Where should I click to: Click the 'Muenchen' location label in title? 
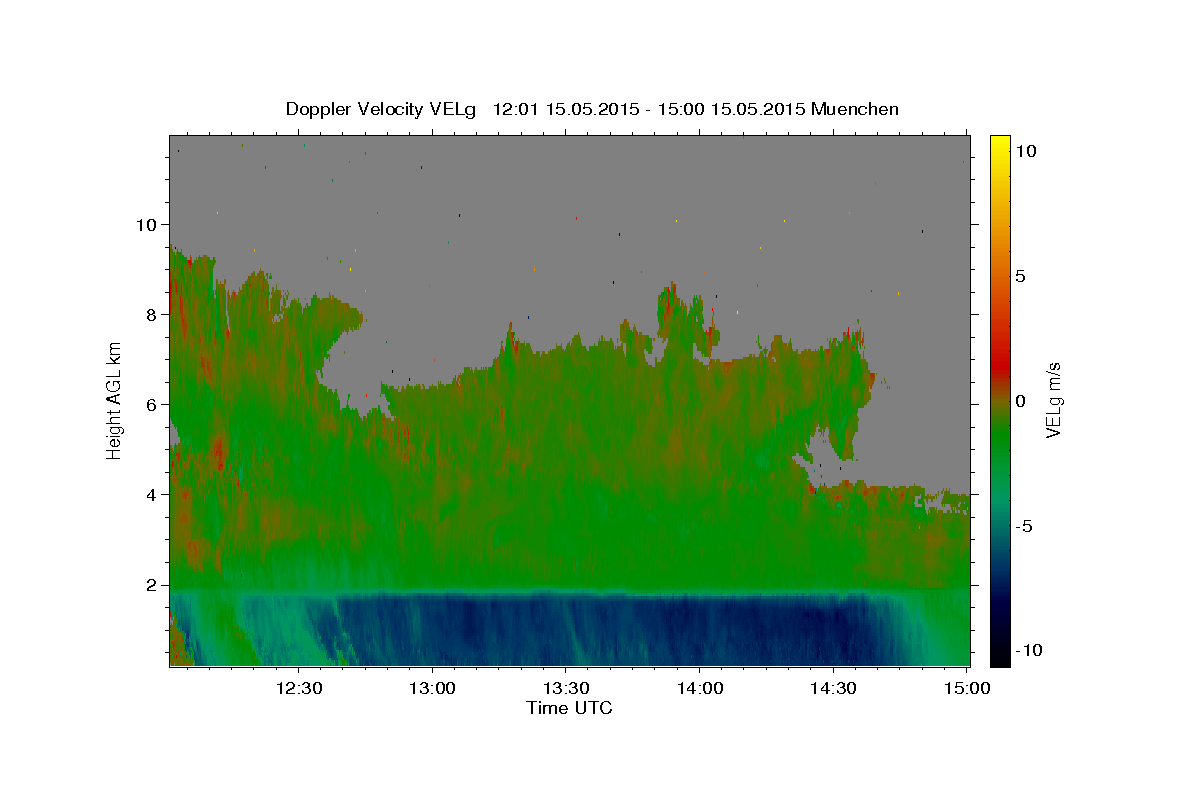click(855, 109)
